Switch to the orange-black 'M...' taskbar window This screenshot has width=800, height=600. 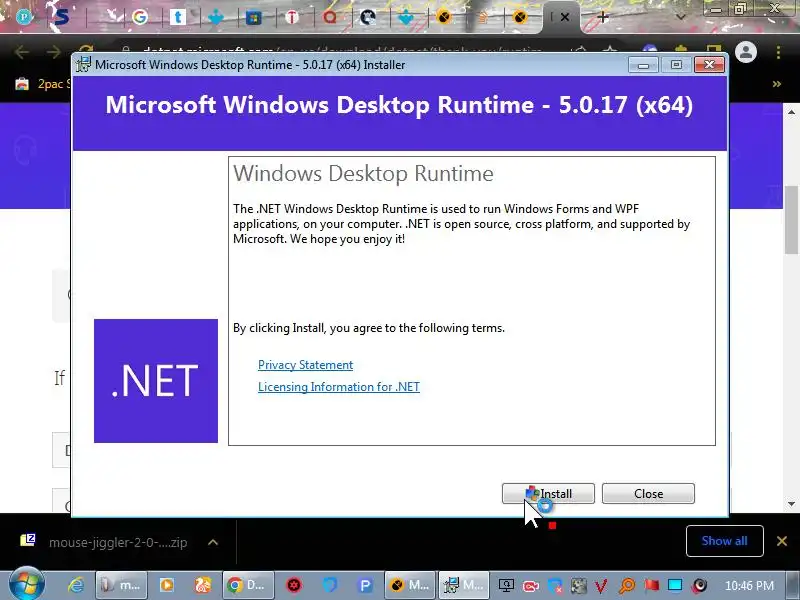[x=409, y=585]
